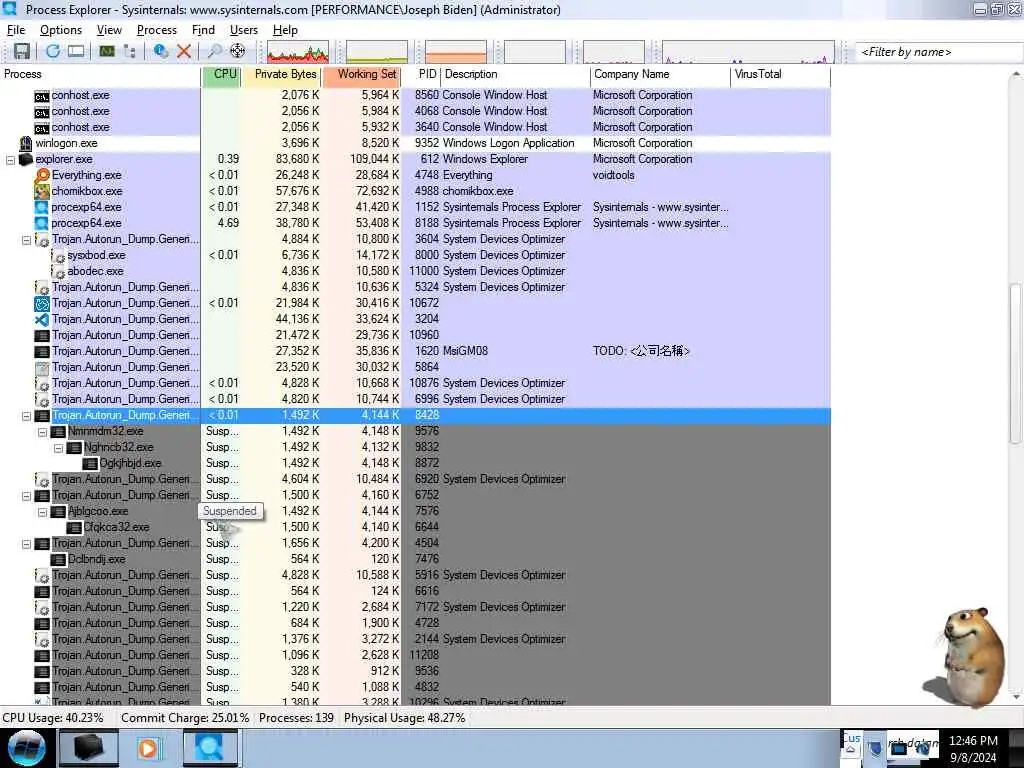
Task: Open the process properties toolbar icon
Action: 160,51
